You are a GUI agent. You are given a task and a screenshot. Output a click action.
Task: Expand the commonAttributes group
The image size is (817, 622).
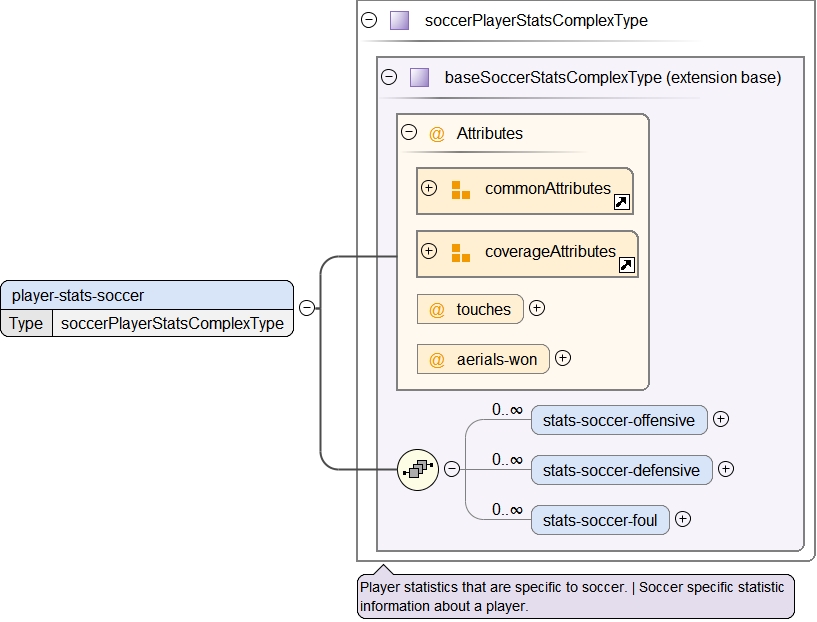429,188
